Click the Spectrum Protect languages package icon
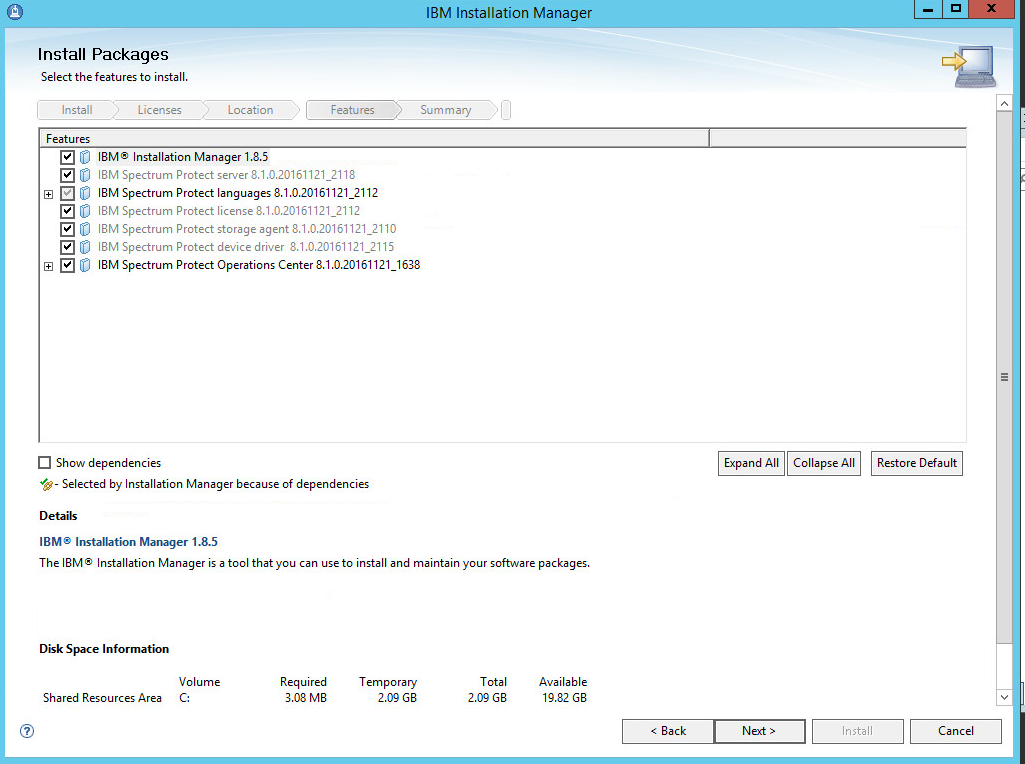Image resolution: width=1025 pixels, height=764 pixels. [85, 193]
